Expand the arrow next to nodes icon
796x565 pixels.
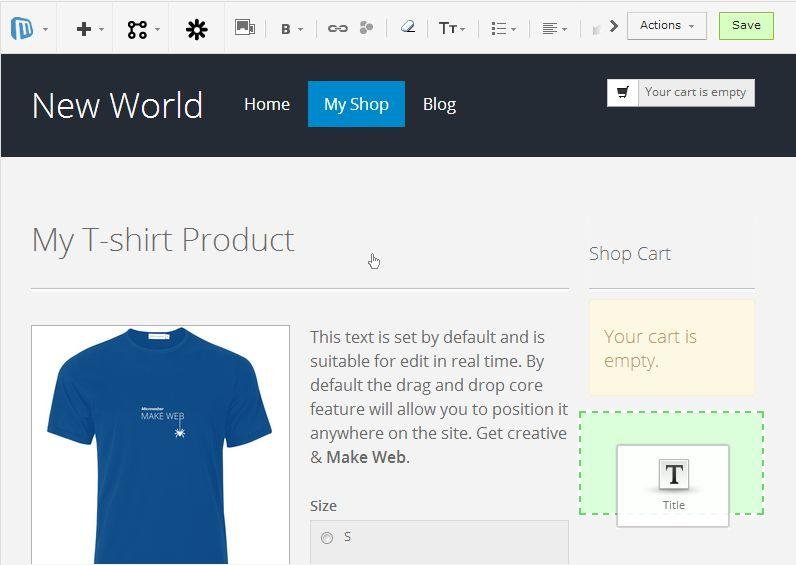tap(157, 29)
